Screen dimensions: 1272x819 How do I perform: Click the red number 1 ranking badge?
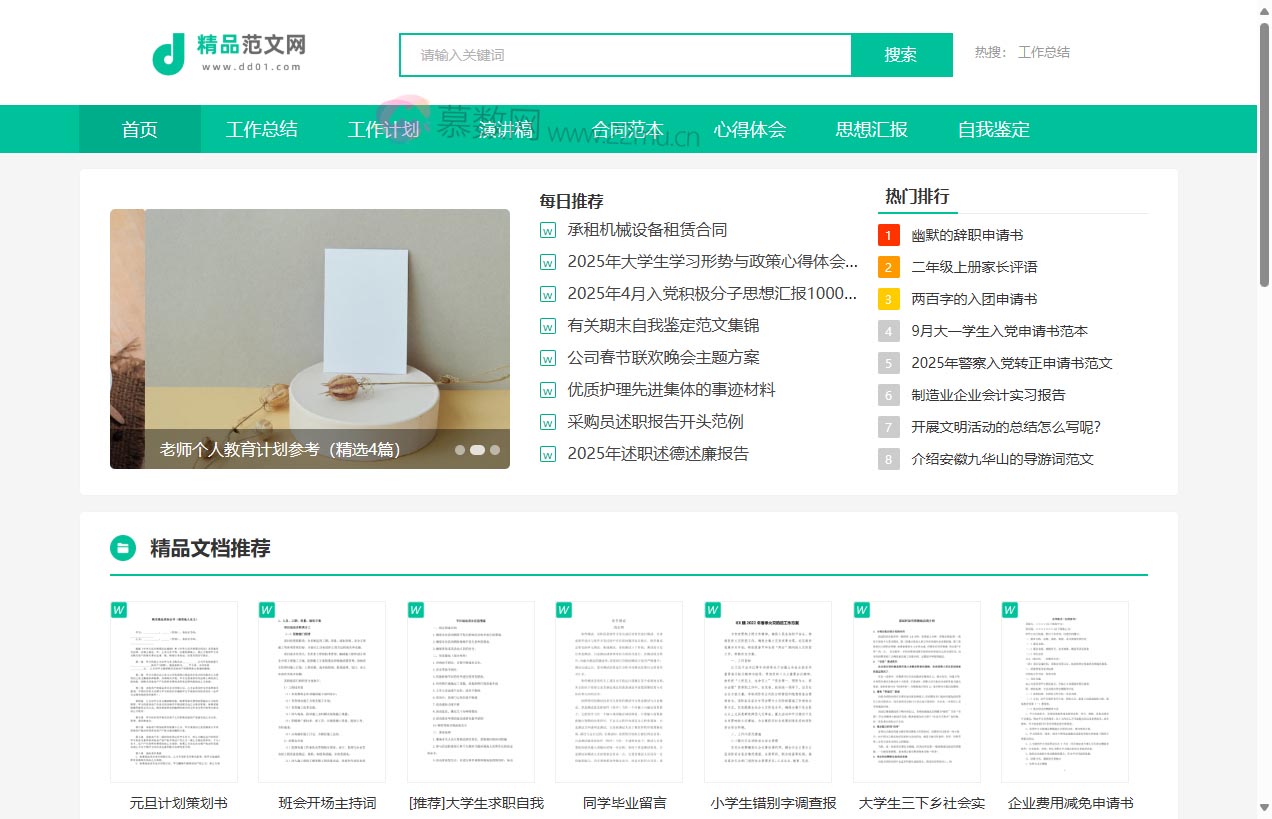pos(888,235)
